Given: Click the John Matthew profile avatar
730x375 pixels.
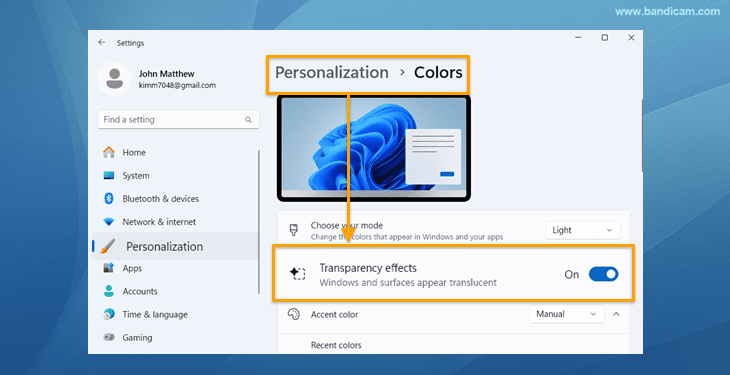Looking at the screenshot, I should pyautogui.click(x=115, y=79).
